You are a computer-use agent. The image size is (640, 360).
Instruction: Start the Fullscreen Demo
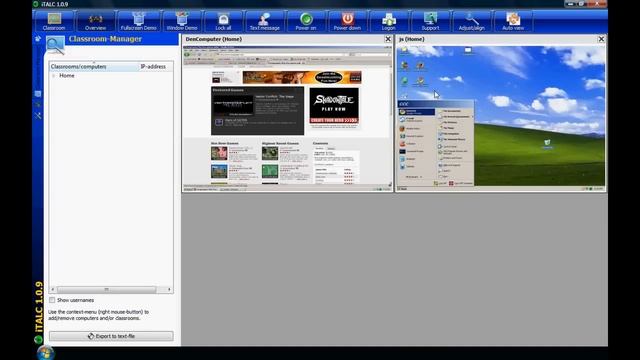pyautogui.click(x=138, y=21)
